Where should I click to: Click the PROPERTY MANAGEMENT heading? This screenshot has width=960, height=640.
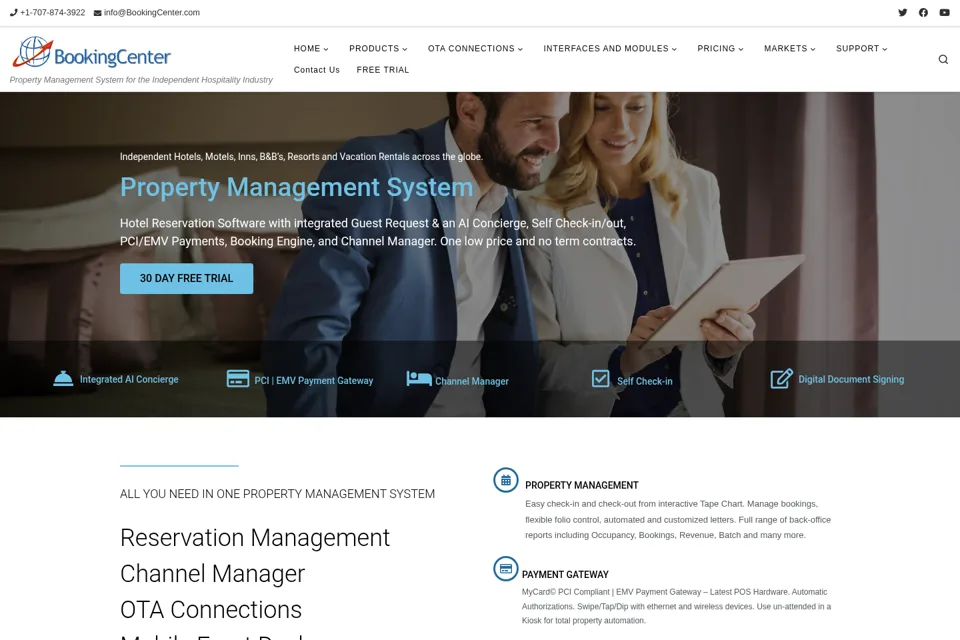tap(582, 486)
